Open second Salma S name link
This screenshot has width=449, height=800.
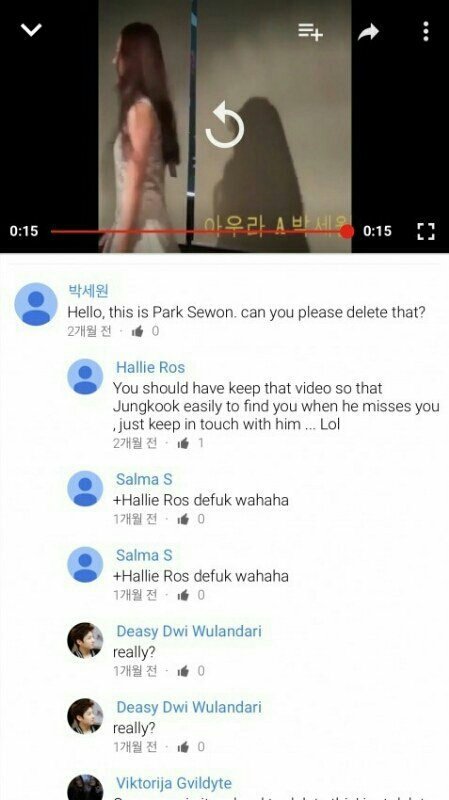[144, 555]
